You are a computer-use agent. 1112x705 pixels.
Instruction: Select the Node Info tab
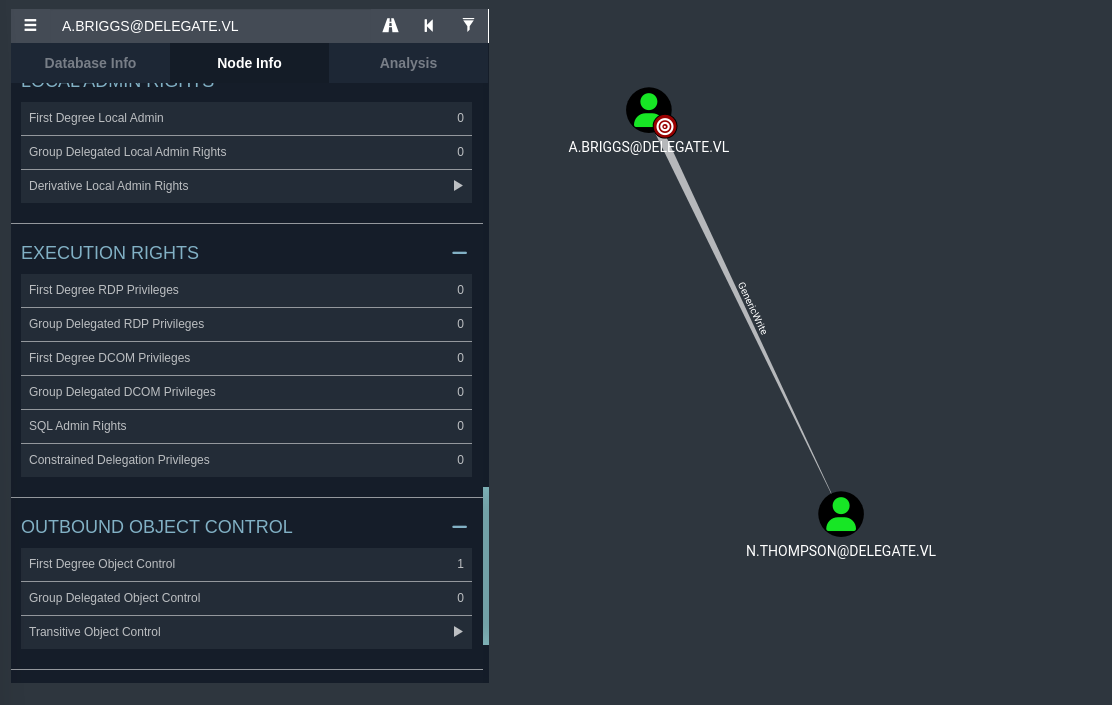249,63
